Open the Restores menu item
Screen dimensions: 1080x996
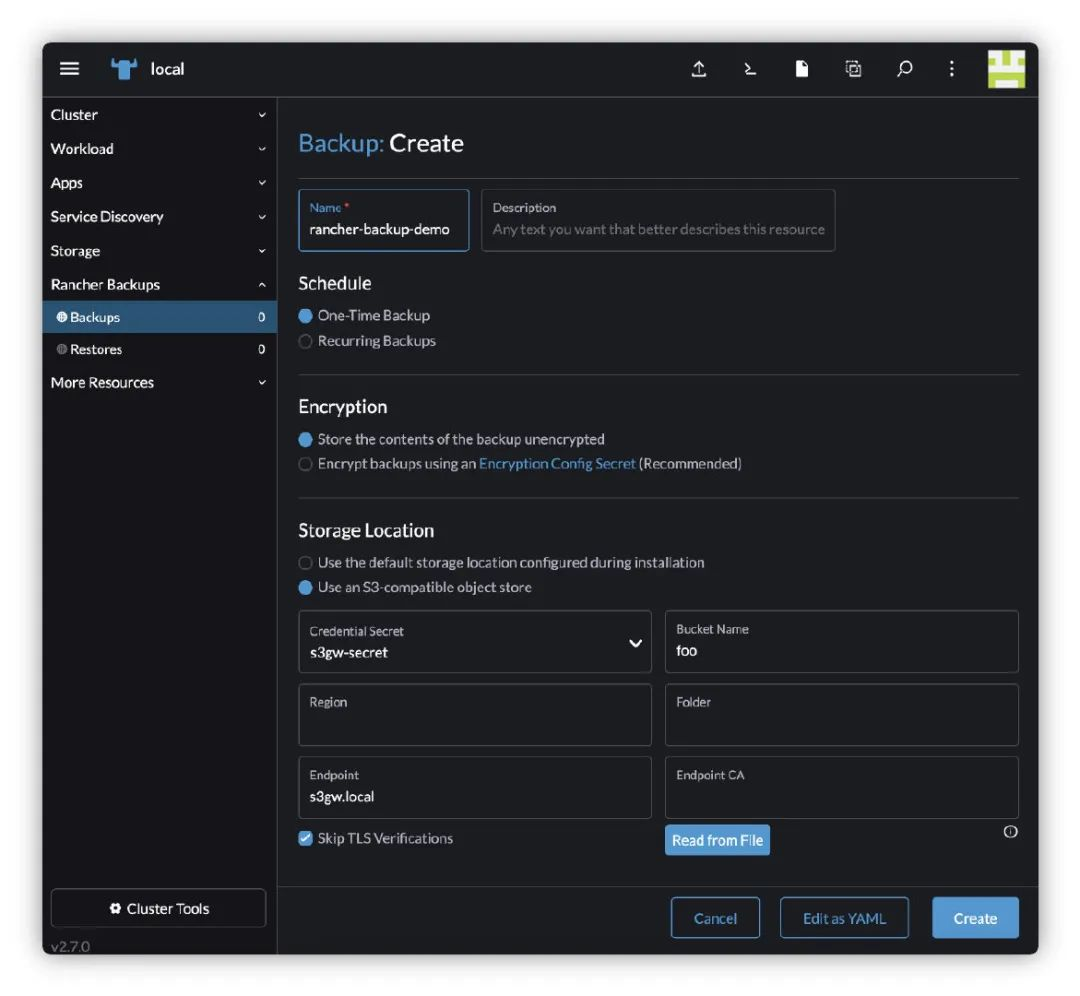[159, 349]
